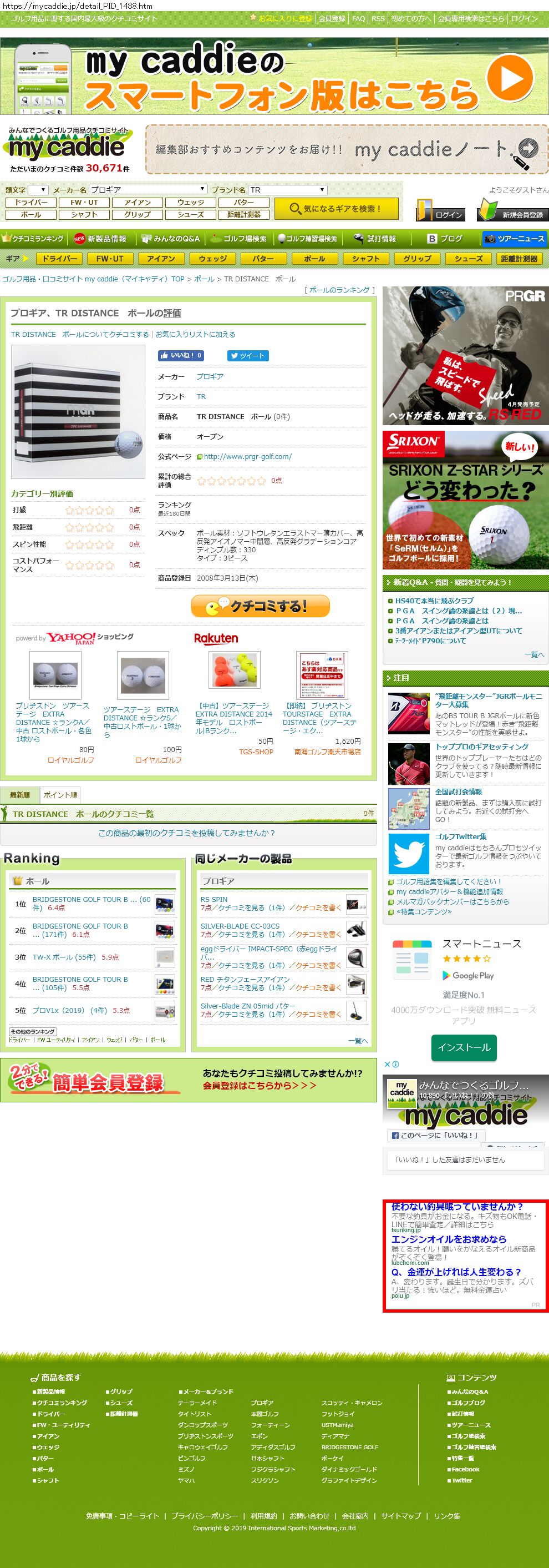Viewport: 549px width, 1568px height.
Task: Click ボールのランキング link
Action: point(339,290)
